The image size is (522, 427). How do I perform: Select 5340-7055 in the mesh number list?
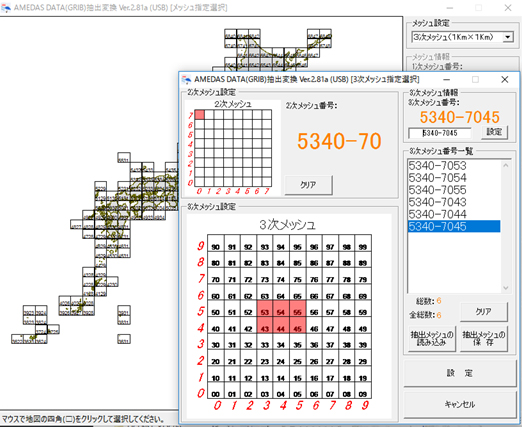454,190
